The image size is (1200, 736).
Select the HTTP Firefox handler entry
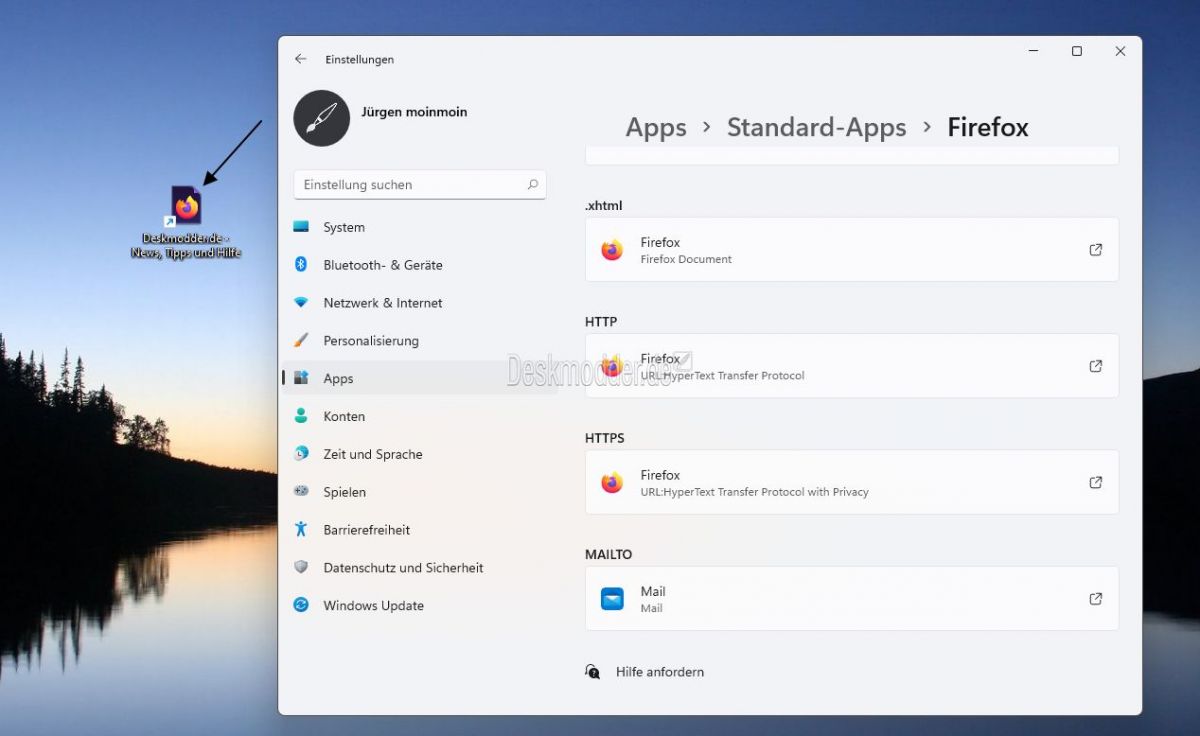coord(850,366)
